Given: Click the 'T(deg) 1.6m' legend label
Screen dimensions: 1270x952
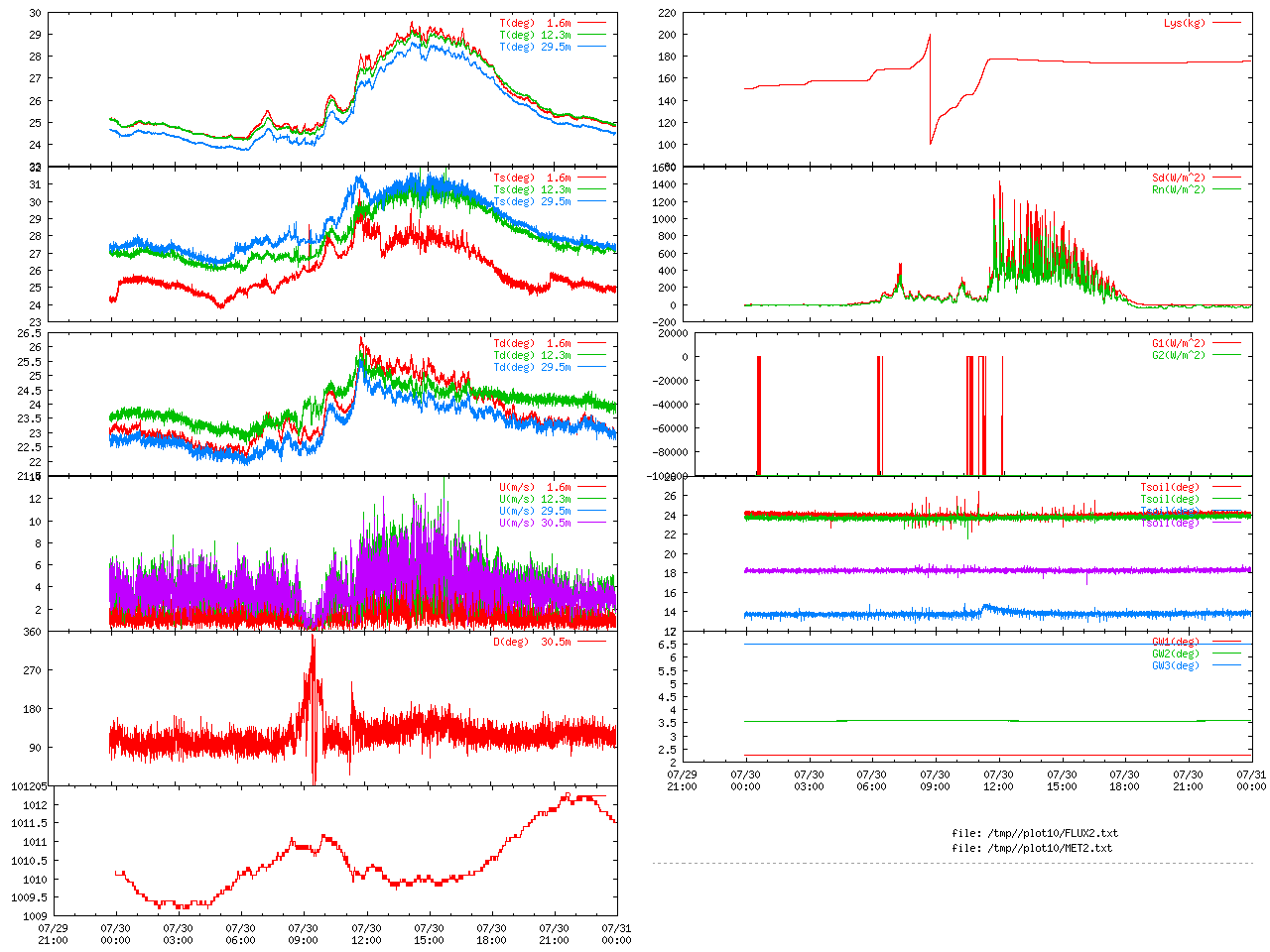Looking at the screenshot, I should pos(536,23).
